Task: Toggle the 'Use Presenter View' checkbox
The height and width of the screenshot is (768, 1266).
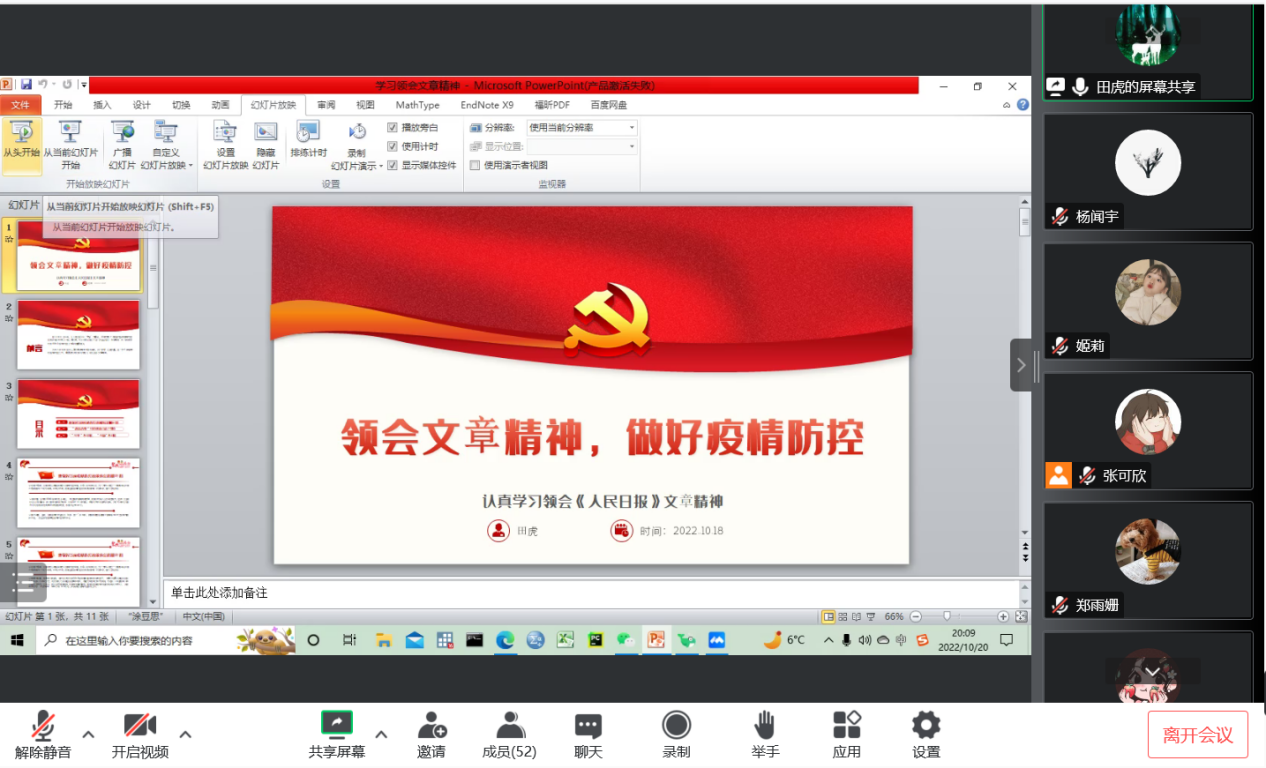Action: [475, 165]
